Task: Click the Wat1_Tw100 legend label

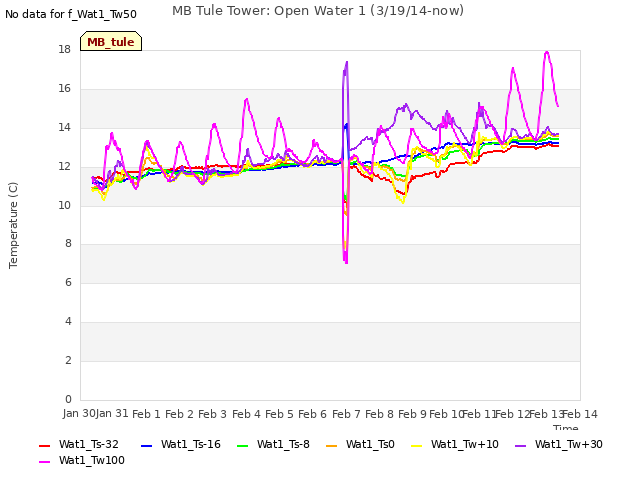Action: (92, 460)
